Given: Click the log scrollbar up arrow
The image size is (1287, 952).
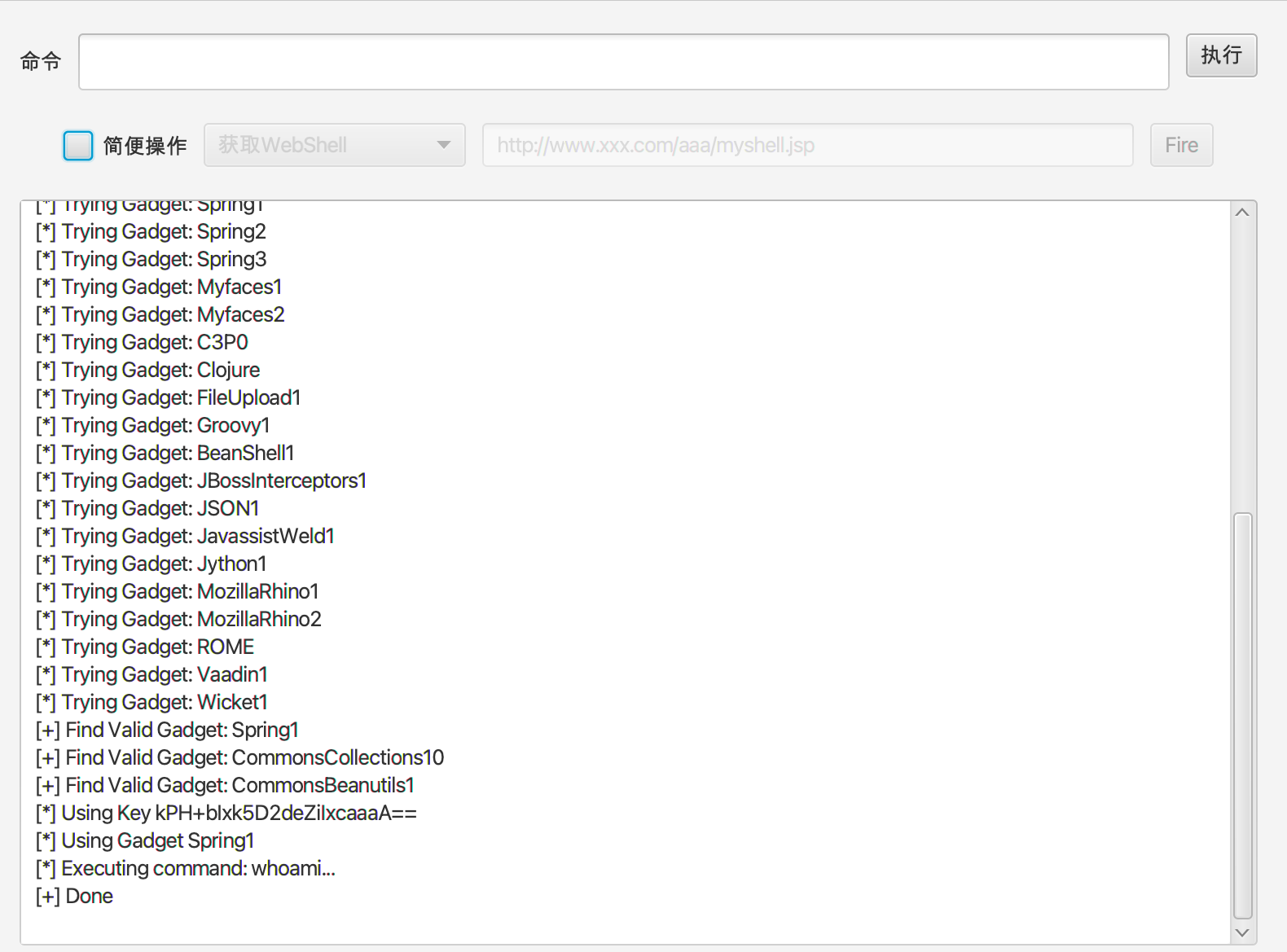Looking at the screenshot, I should (x=1242, y=213).
